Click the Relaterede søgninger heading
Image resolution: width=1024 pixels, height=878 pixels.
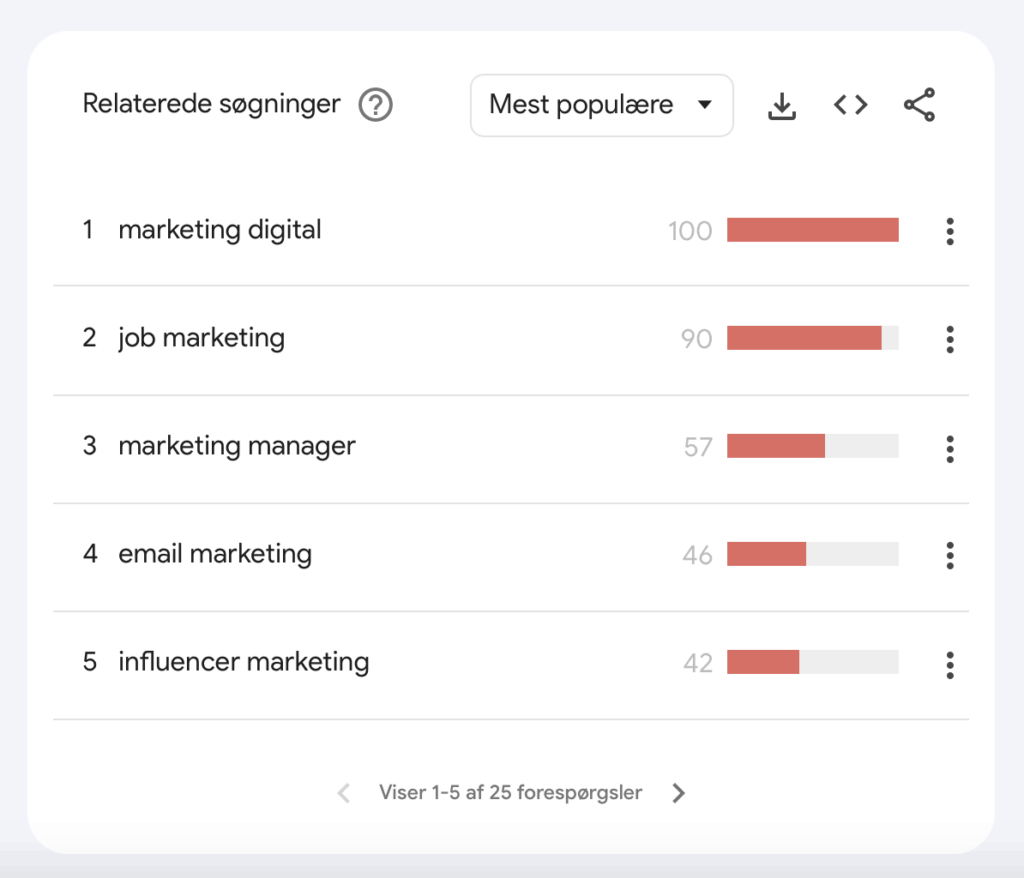click(211, 104)
